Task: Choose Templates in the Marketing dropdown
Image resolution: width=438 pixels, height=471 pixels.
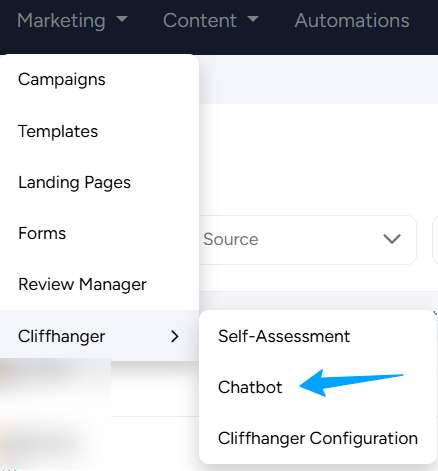Action: coord(99,131)
